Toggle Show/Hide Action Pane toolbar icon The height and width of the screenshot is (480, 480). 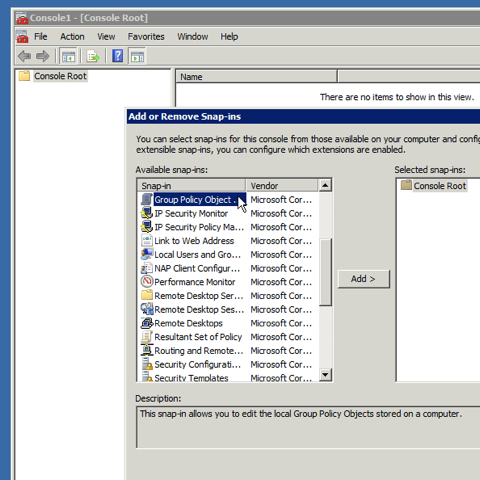tap(137, 56)
